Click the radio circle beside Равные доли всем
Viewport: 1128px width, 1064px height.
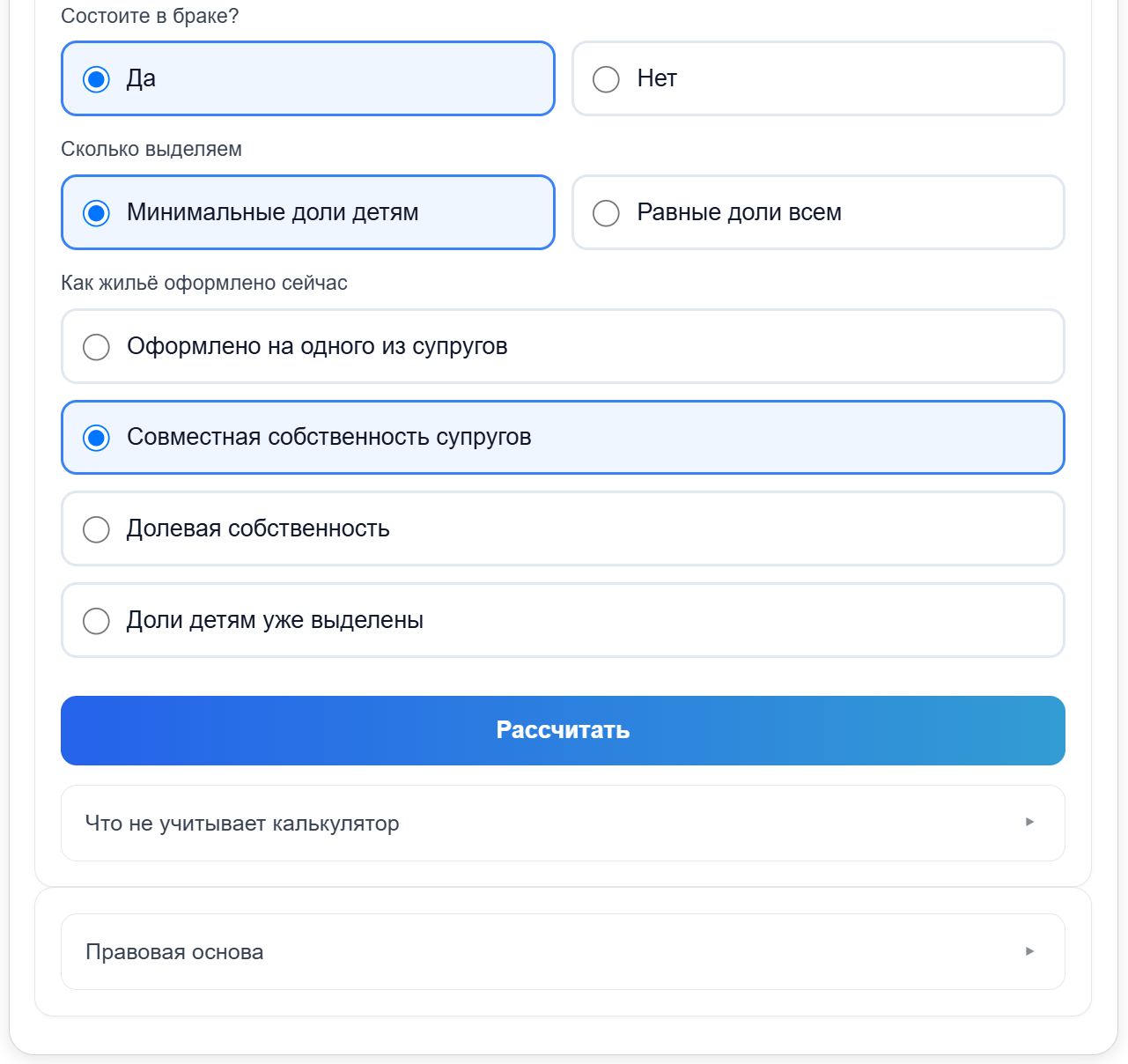pos(606,213)
